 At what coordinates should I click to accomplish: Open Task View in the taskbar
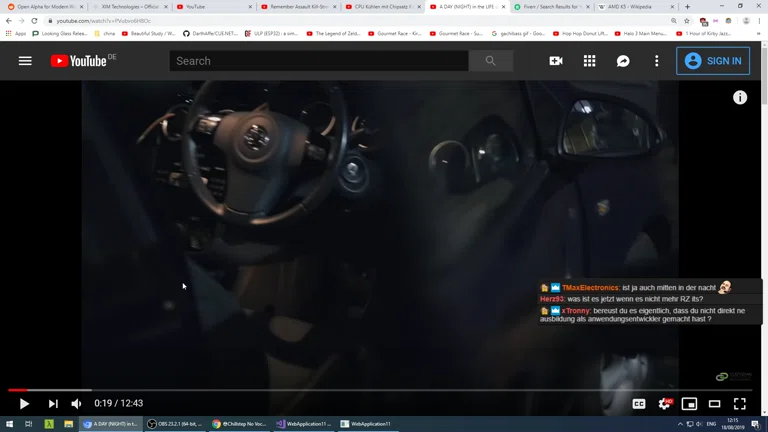coord(28,424)
